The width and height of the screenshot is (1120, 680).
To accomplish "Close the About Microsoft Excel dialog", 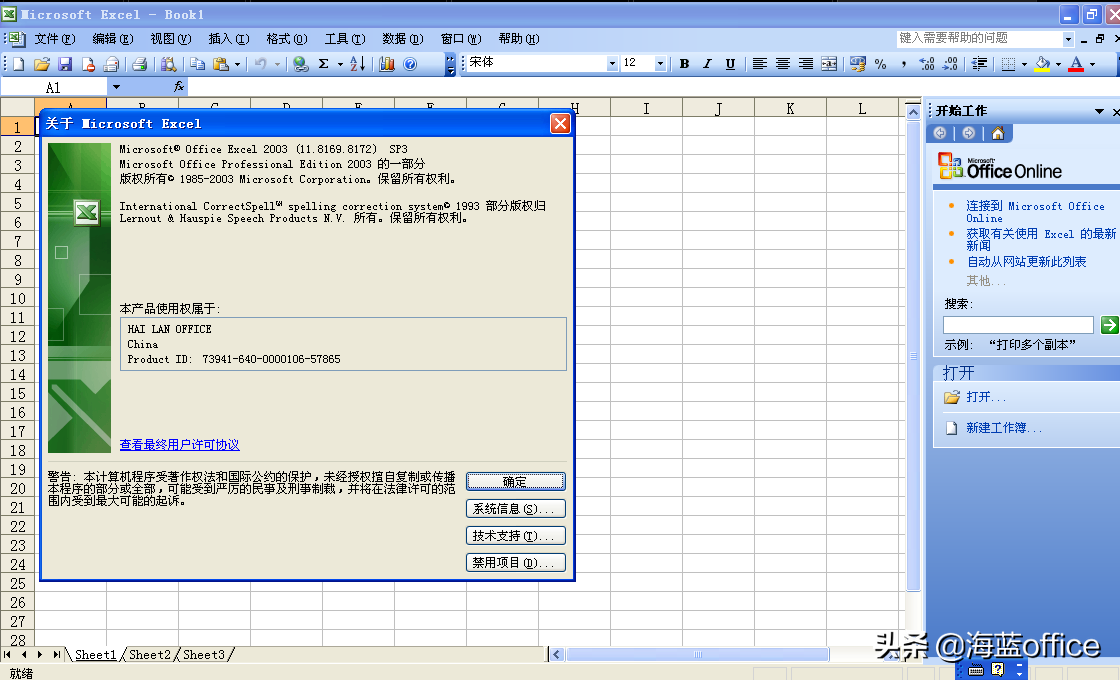I will [x=560, y=124].
